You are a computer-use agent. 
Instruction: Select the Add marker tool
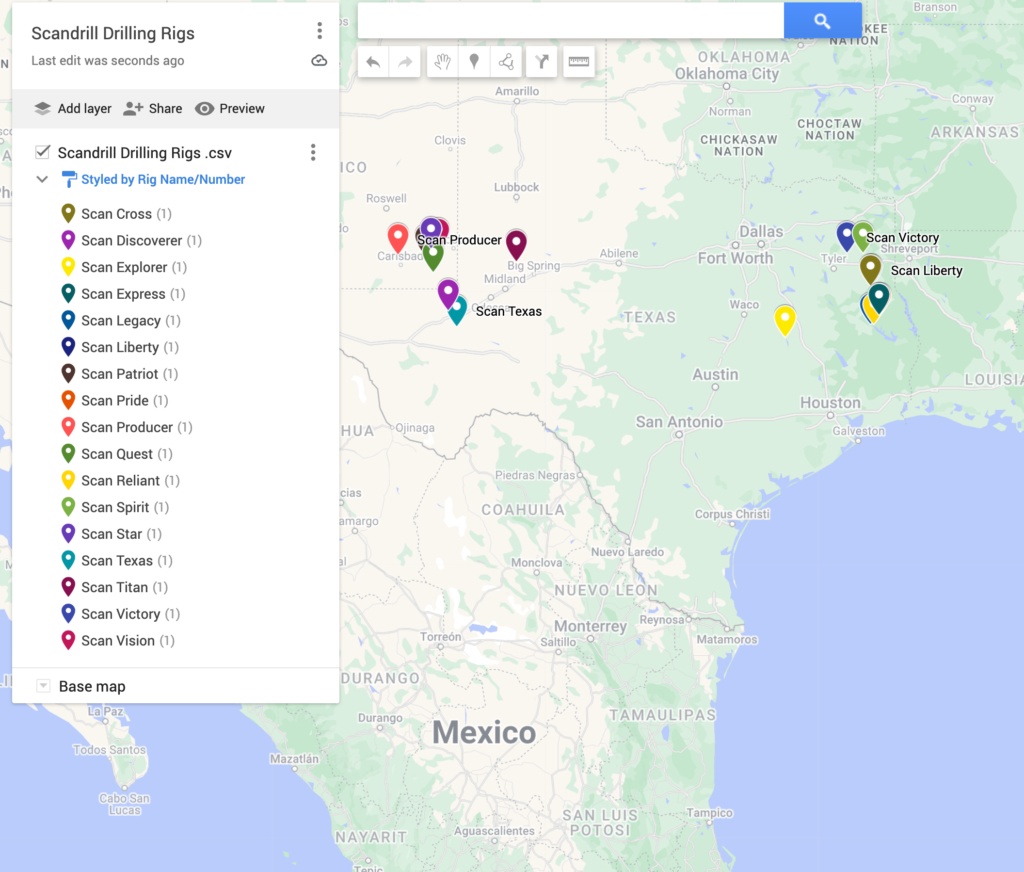pyautogui.click(x=475, y=62)
